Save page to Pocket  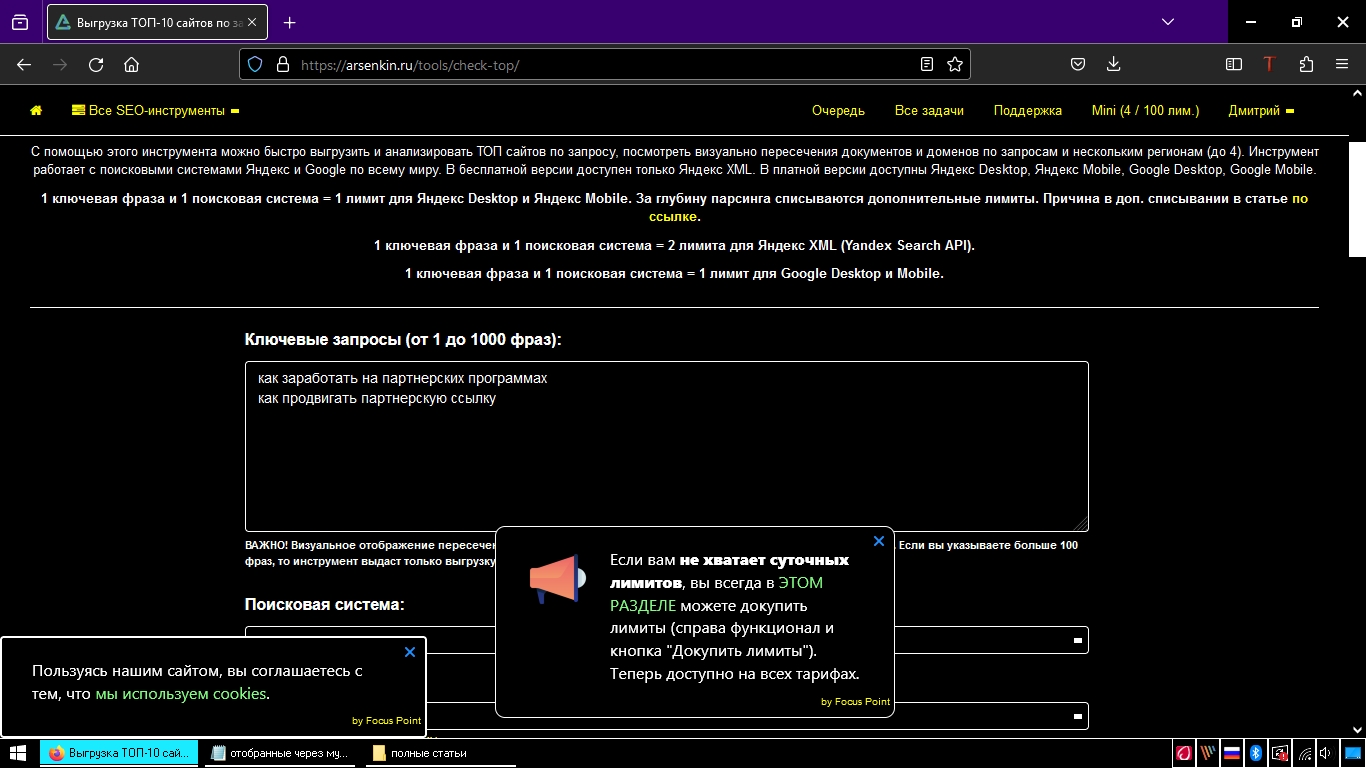point(1078,64)
